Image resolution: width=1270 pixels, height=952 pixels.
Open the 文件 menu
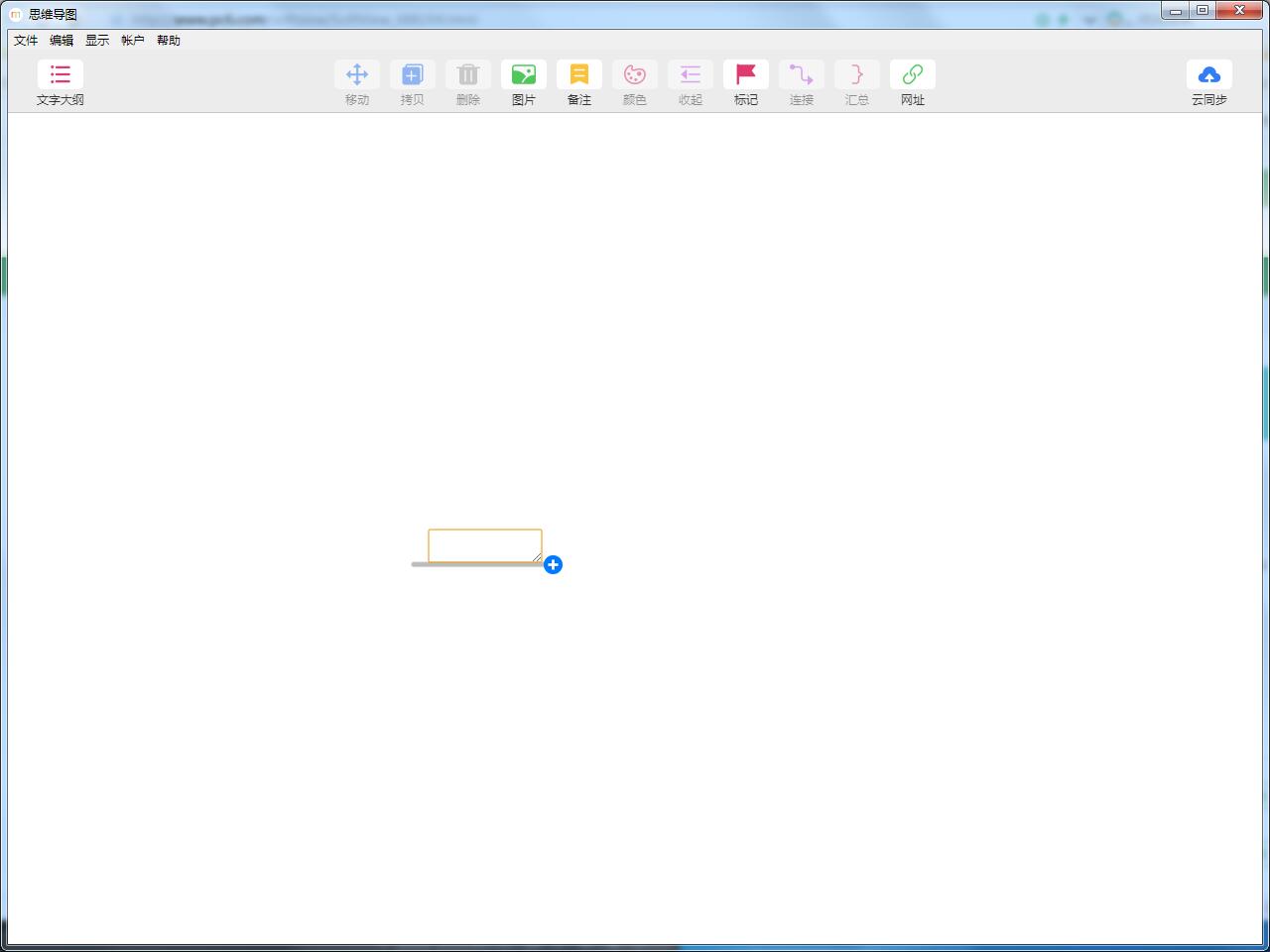click(x=26, y=41)
